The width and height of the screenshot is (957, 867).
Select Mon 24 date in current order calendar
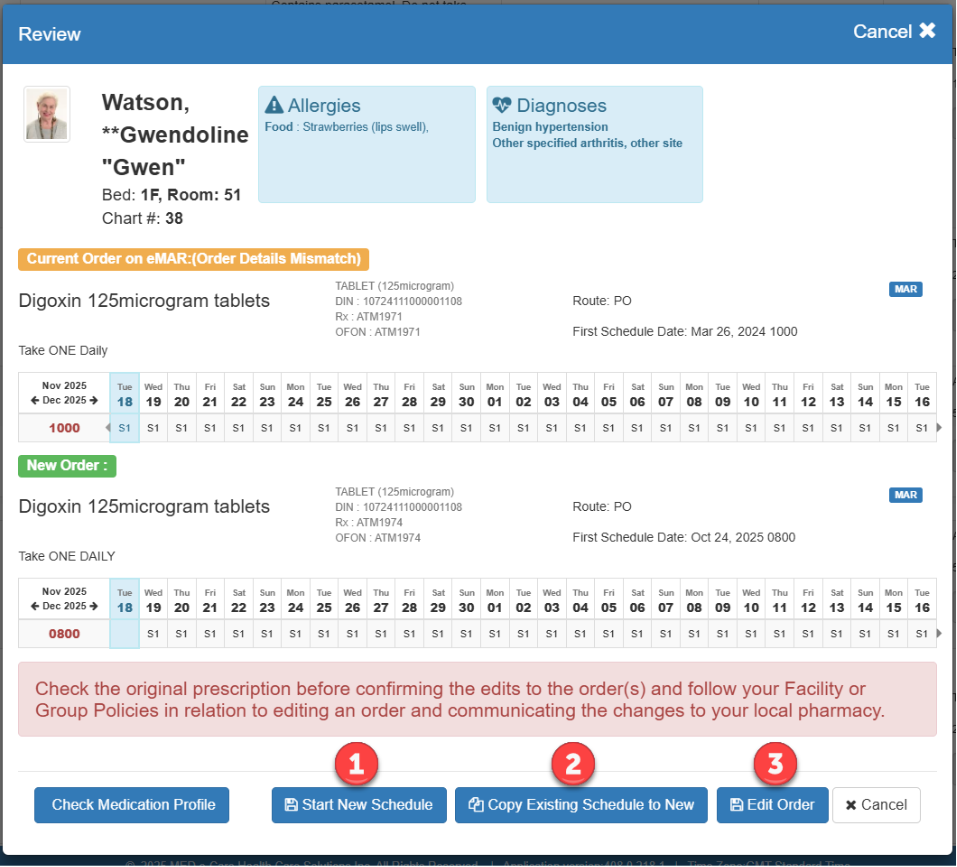[x=295, y=394]
